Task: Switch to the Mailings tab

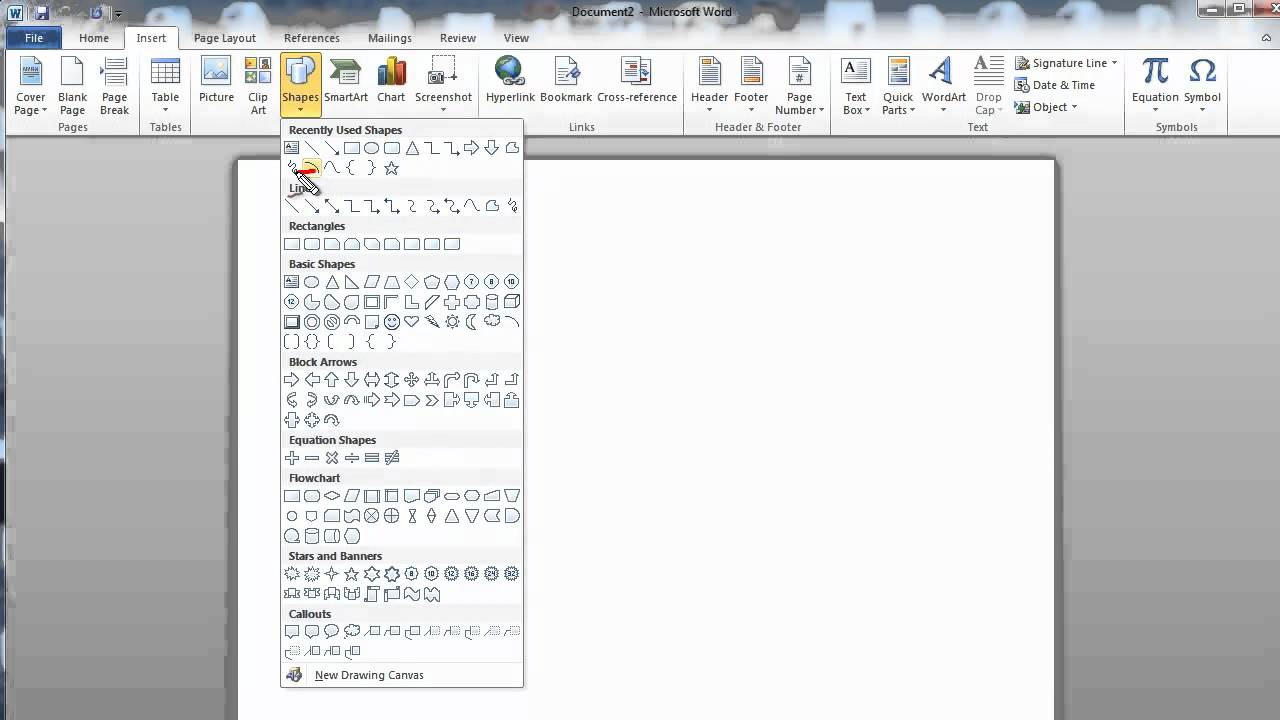Action: [x=389, y=37]
